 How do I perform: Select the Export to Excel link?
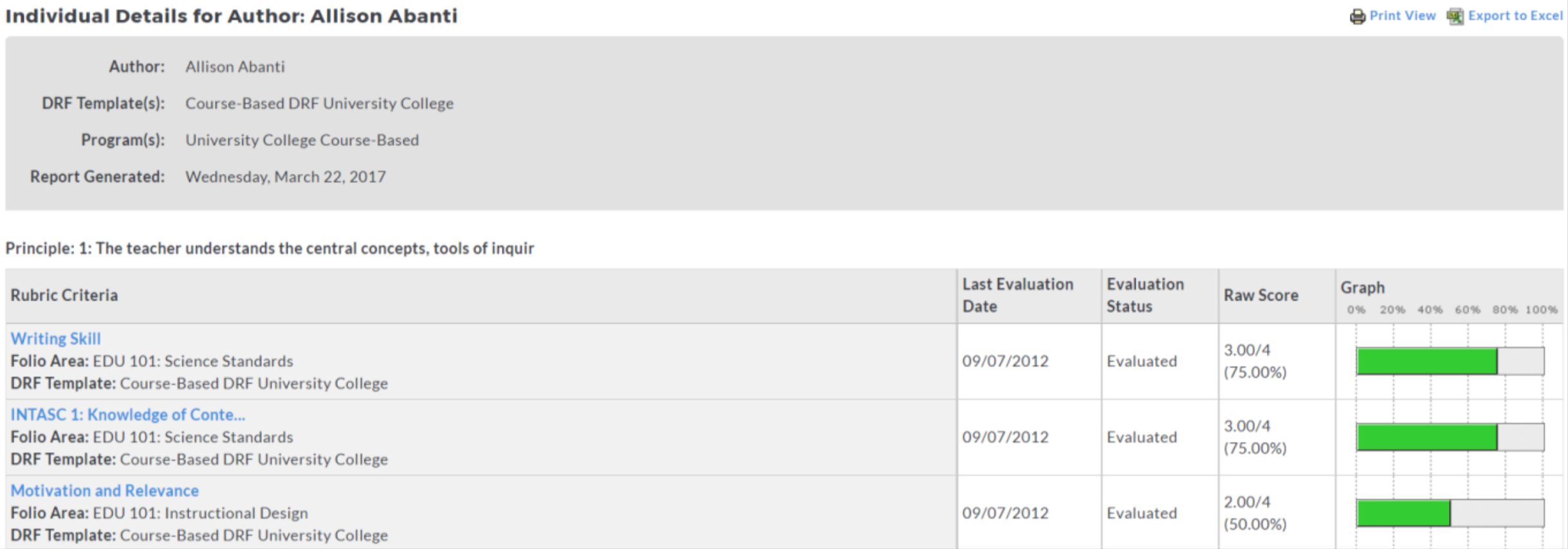pyautogui.click(x=1515, y=15)
